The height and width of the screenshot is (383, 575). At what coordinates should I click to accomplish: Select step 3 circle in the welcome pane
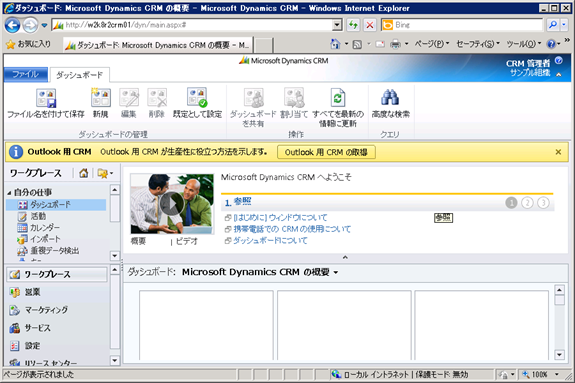[543, 203]
